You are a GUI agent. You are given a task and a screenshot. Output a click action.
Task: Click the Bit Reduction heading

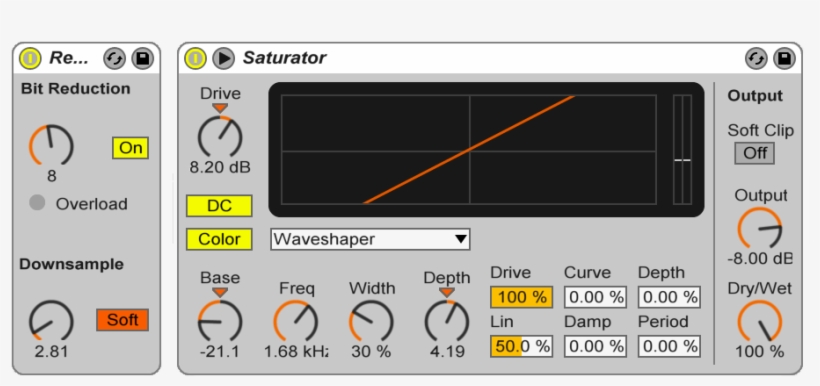tap(76, 88)
